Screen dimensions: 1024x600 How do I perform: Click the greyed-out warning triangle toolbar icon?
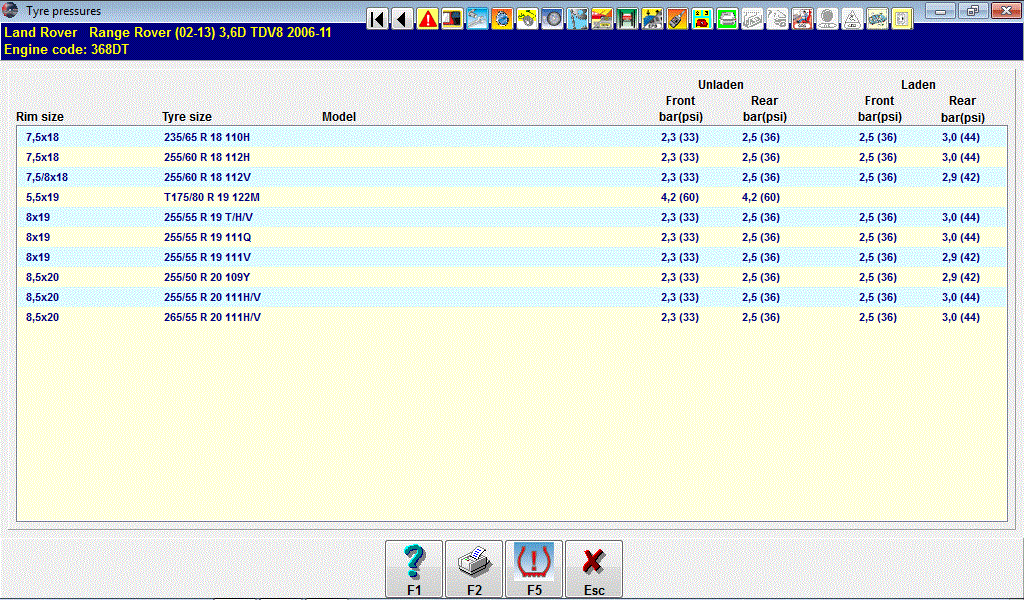852,19
